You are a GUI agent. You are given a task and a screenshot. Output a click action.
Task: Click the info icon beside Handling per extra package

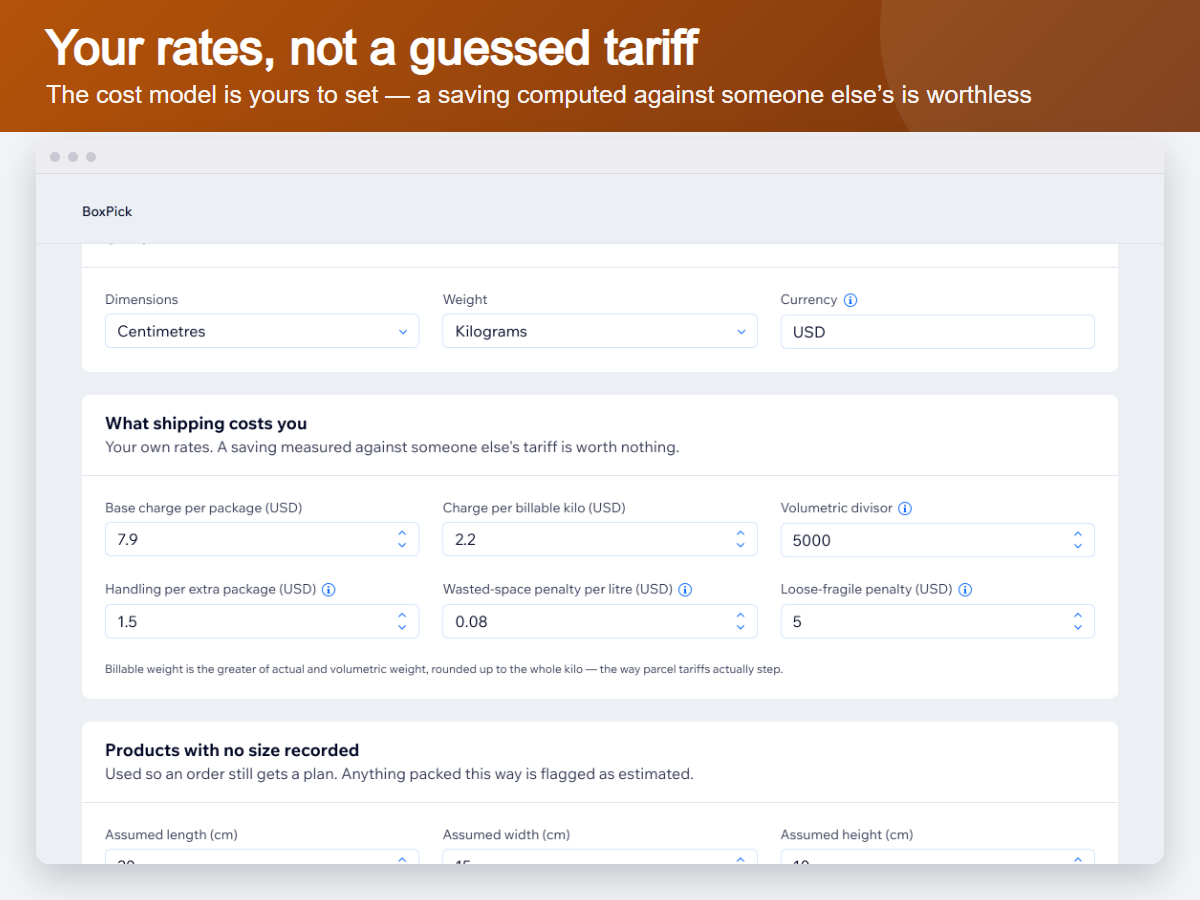pyautogui.click(x=329, y=590)
